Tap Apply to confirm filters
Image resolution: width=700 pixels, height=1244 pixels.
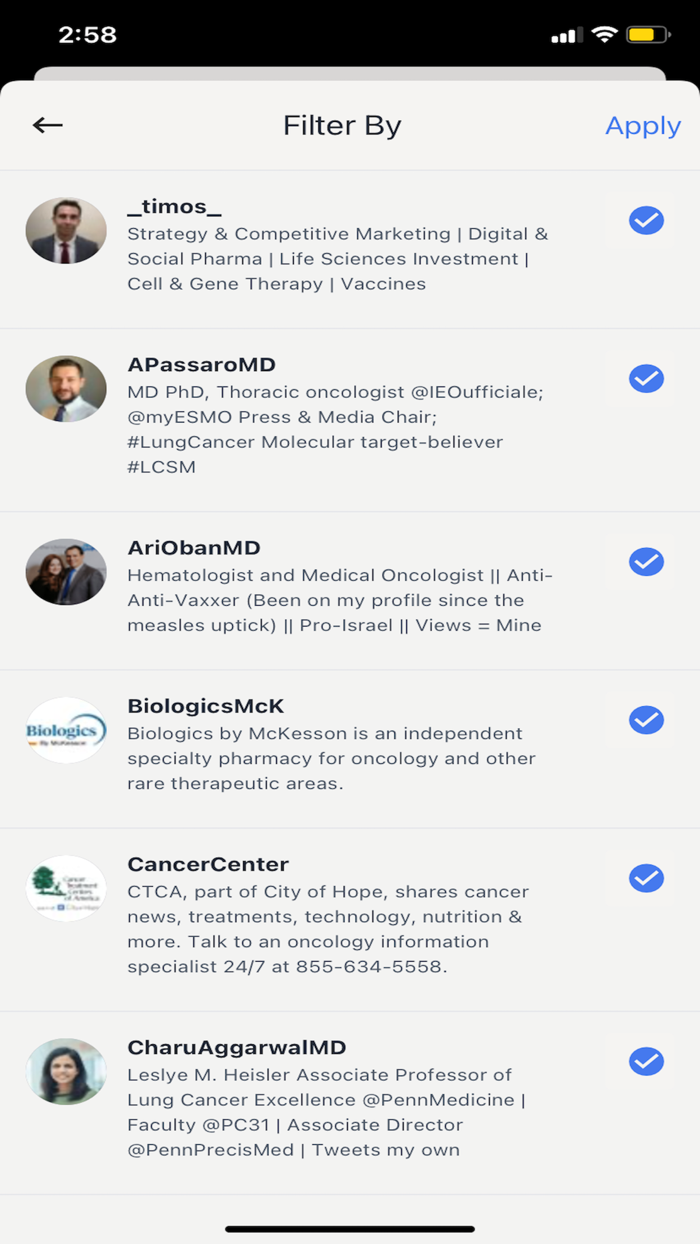pyautogui.click(x=643, y=126)
